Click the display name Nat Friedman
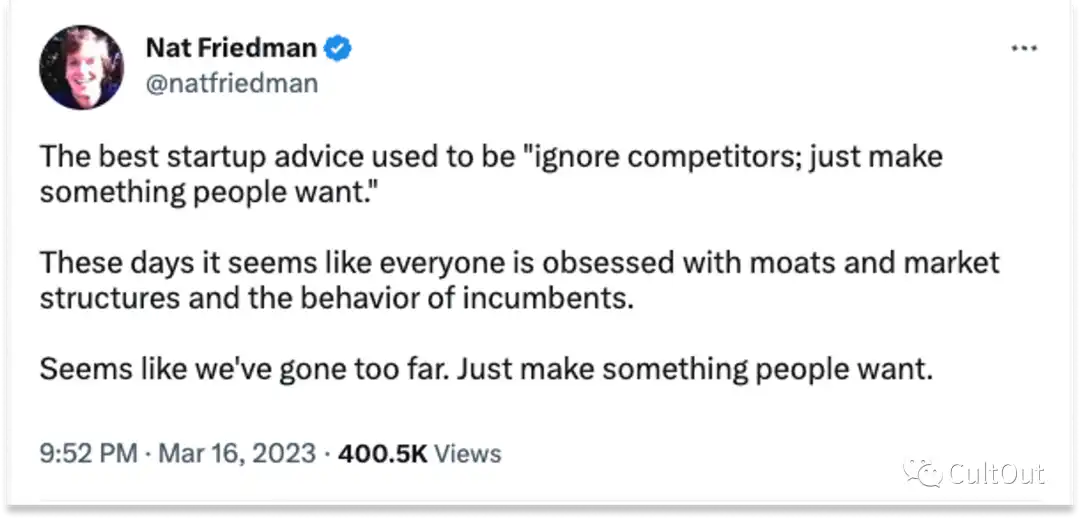The width and height of the screenshot is (1080, 519). pos(231,47)
